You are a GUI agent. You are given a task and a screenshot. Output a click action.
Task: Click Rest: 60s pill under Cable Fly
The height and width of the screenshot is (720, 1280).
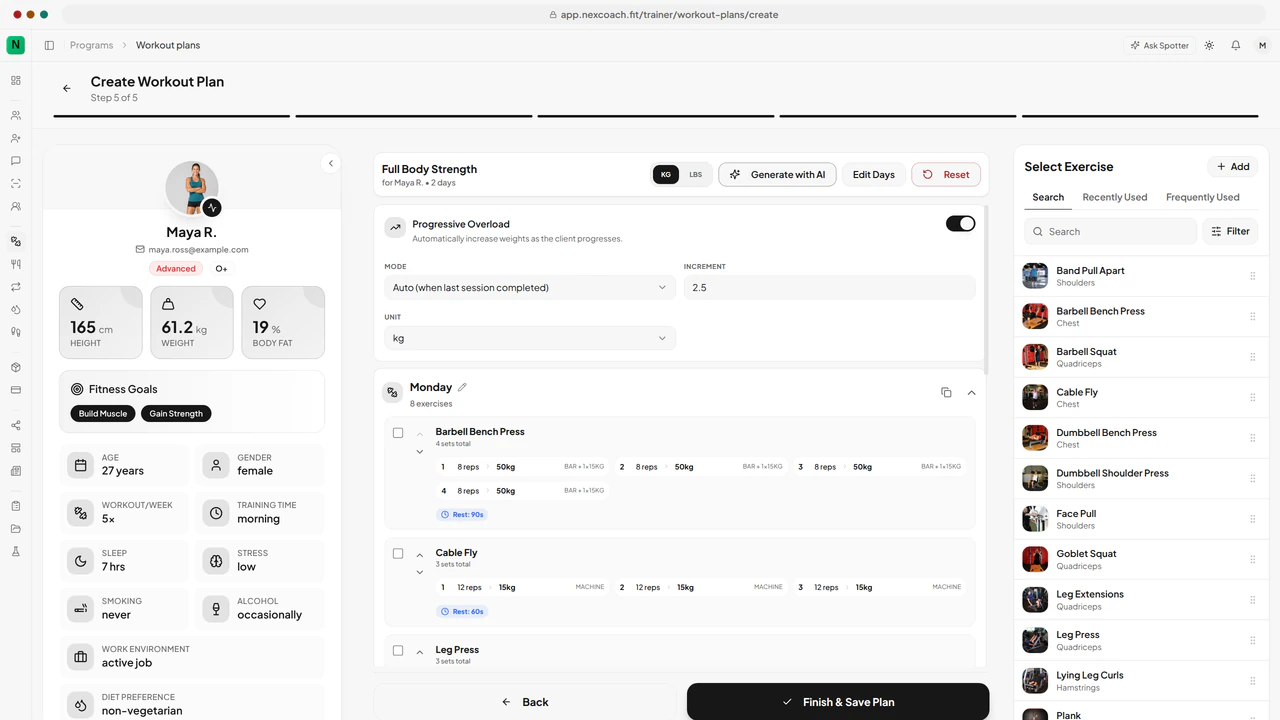[x=462, y=611]
